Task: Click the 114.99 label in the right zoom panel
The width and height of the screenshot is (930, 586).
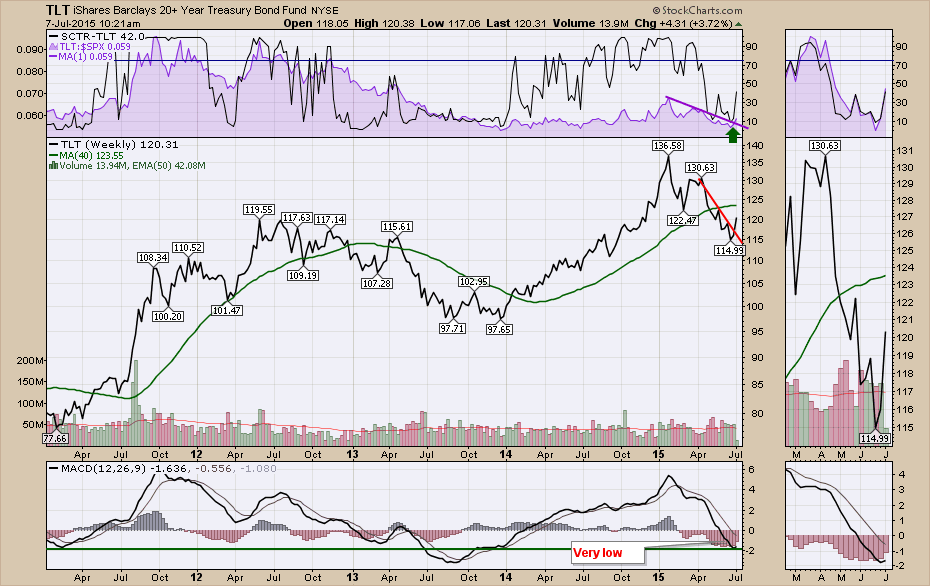Action: click(875, 438)
